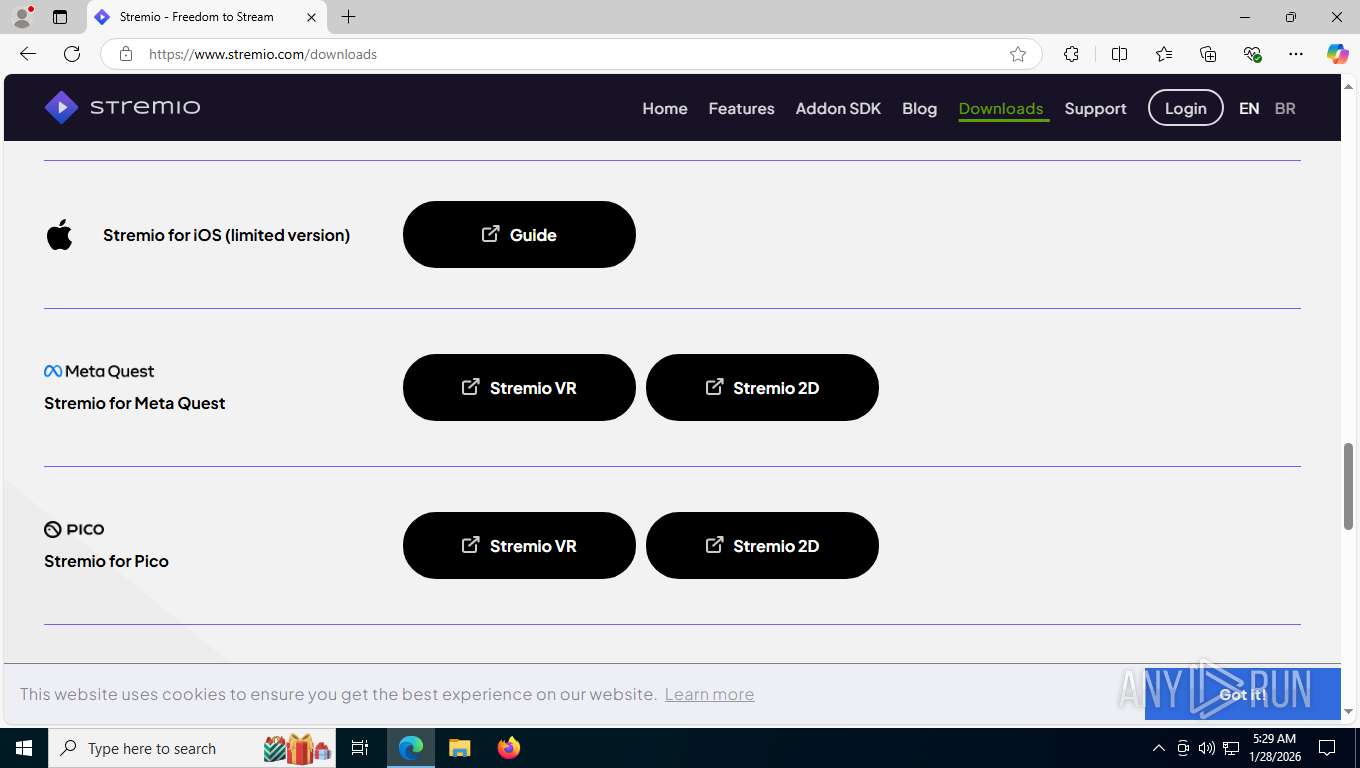Click the Apple logo icon
Screen dimensions: 1360x768
60,234
